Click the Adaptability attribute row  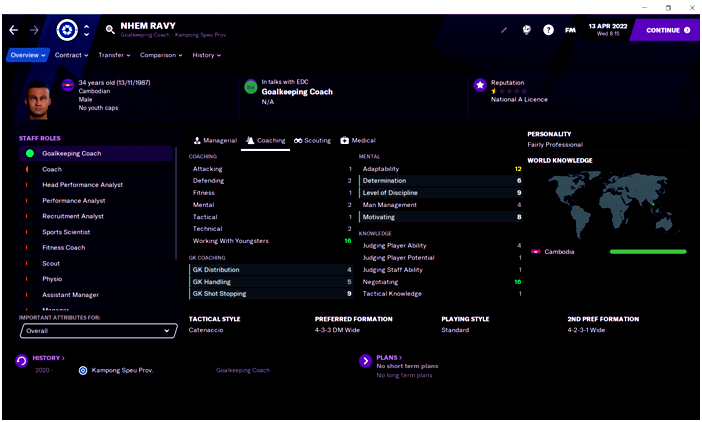point(441,169)
